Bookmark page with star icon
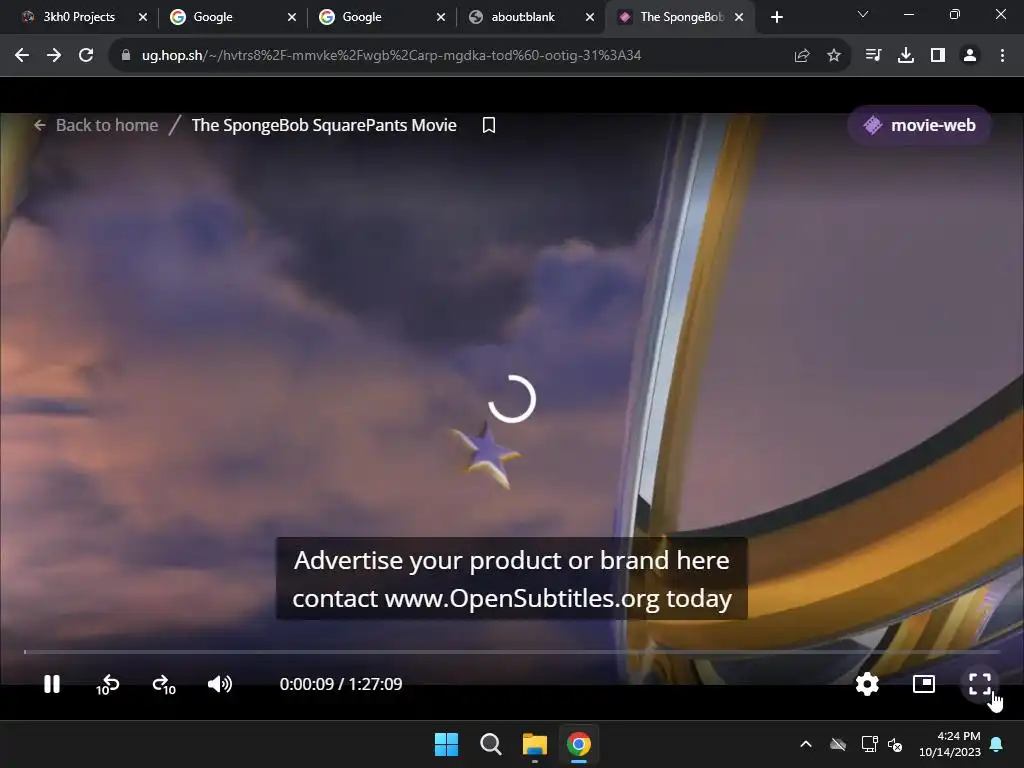This screenshot has height=768, width=1024. pyautogui.click(x=834, y=55)
